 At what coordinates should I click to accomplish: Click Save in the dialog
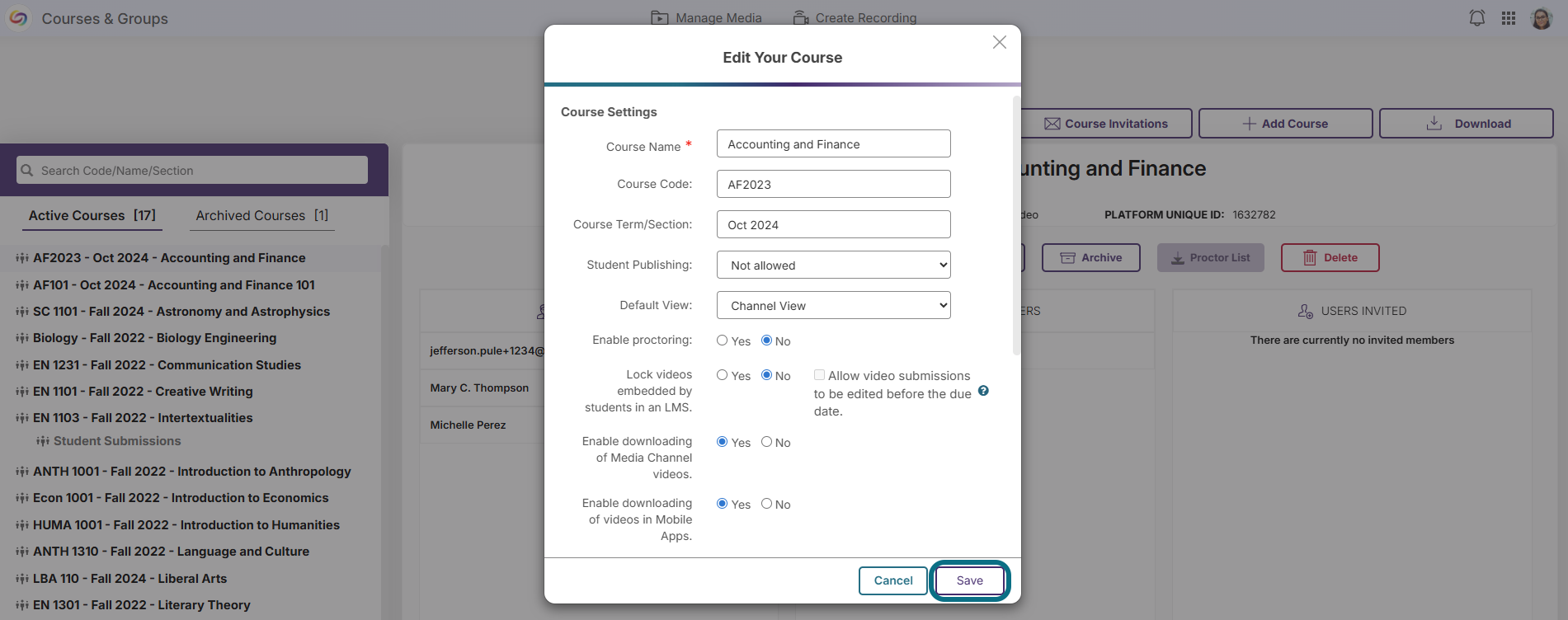[970, 580]
